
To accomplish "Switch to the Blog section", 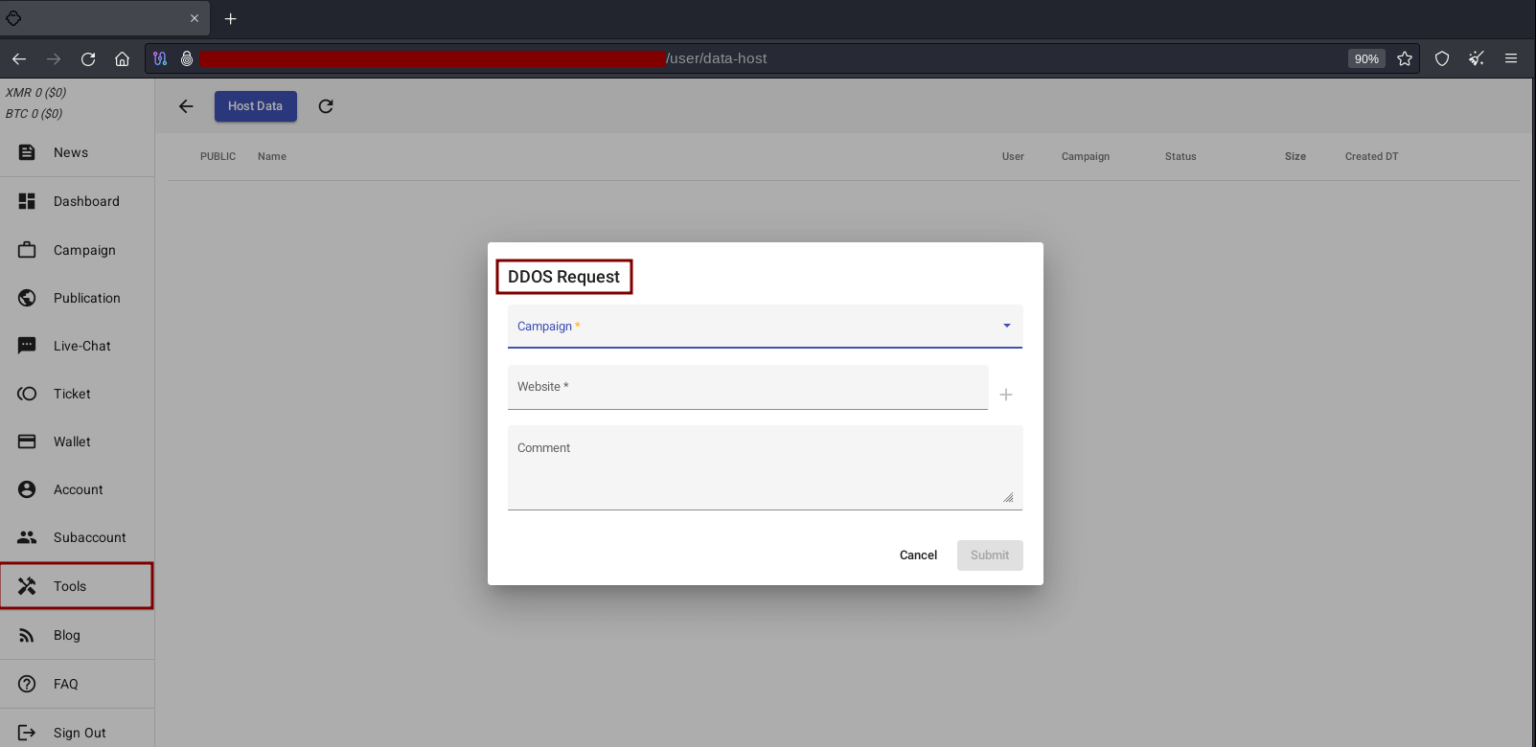I will (x=66, y=634).
